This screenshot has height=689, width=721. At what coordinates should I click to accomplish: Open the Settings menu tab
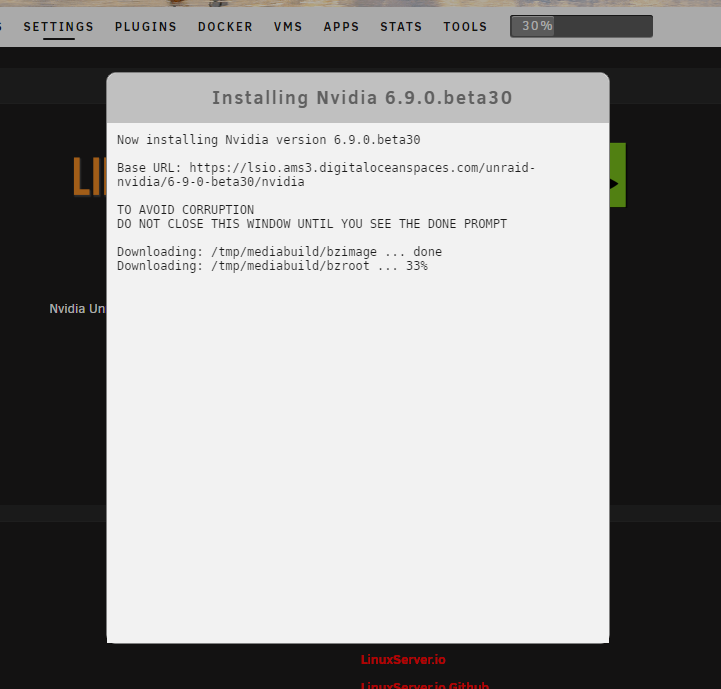coord(58,27)
